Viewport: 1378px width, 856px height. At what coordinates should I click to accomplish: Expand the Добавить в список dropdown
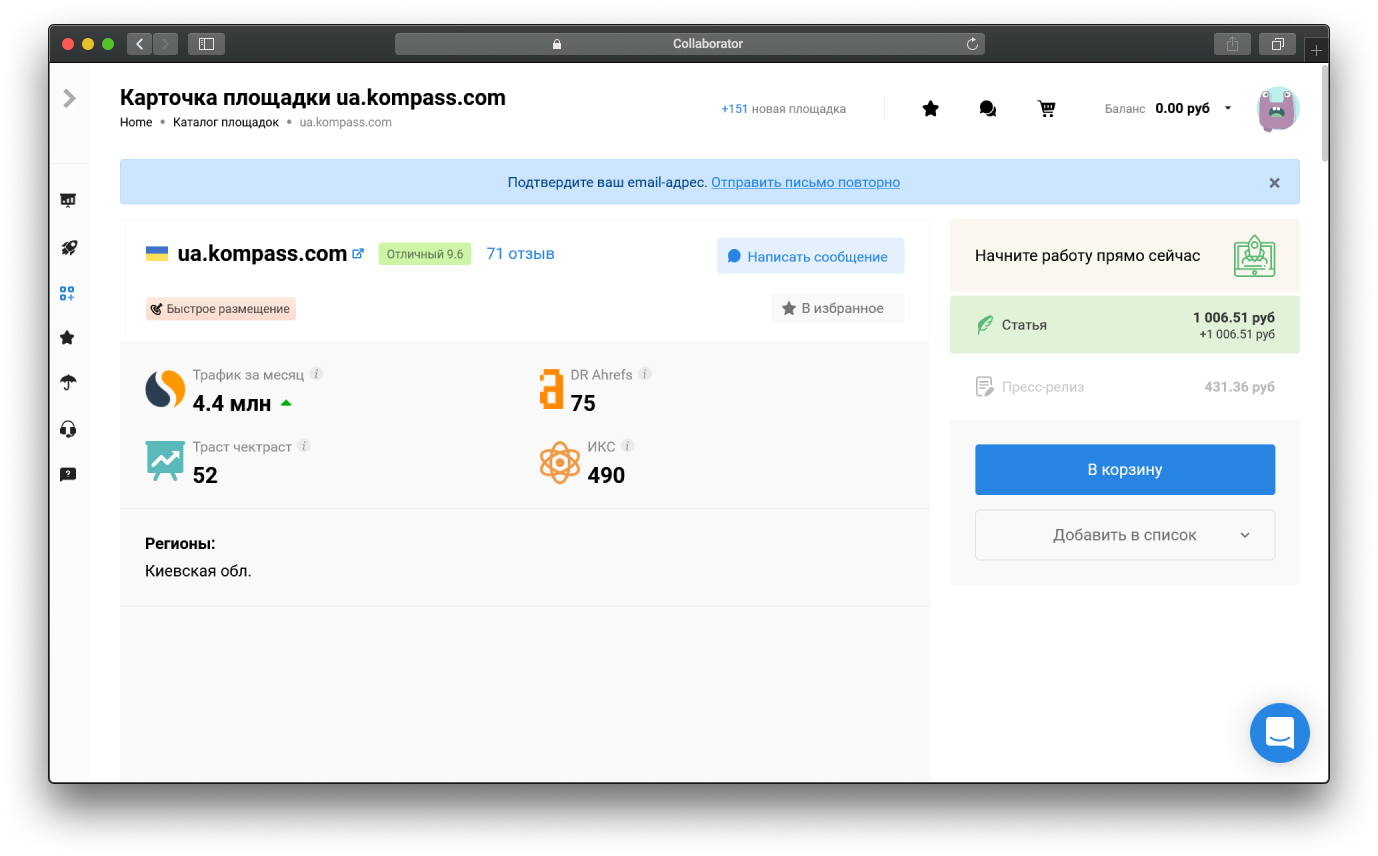click(x=1124, y=535)
